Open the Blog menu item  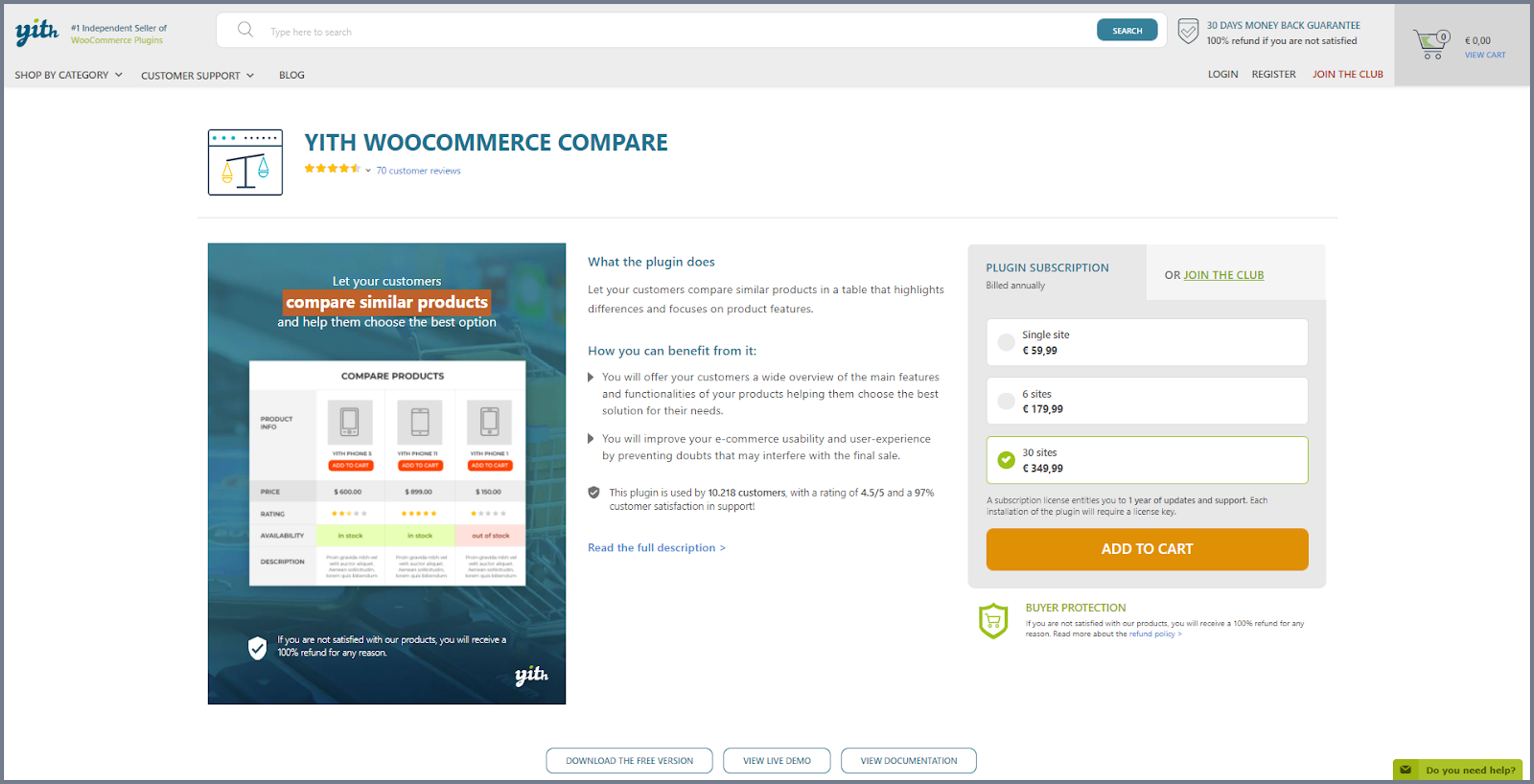[291, 75]
